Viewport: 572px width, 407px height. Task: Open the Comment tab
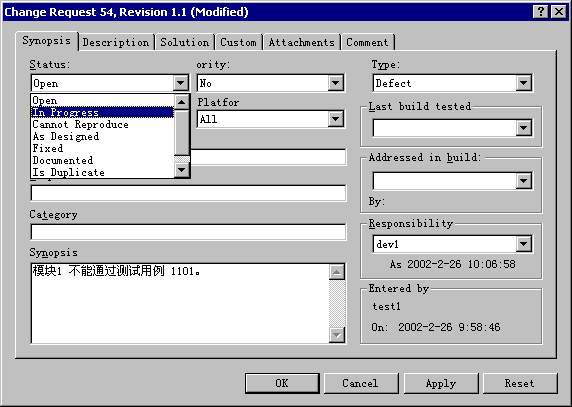point(368,42)
